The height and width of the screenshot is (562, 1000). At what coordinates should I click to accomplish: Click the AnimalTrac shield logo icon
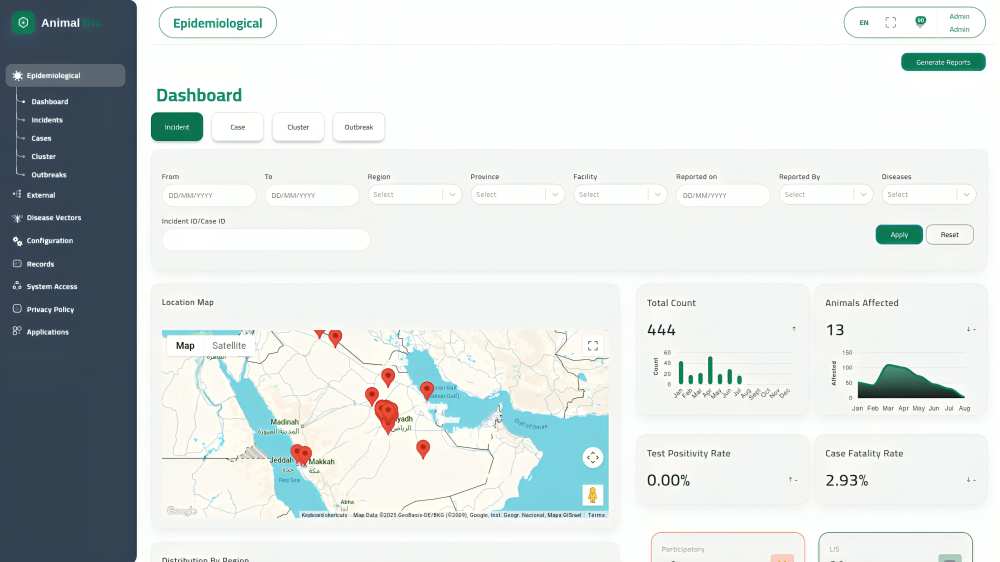click(23, 23)
